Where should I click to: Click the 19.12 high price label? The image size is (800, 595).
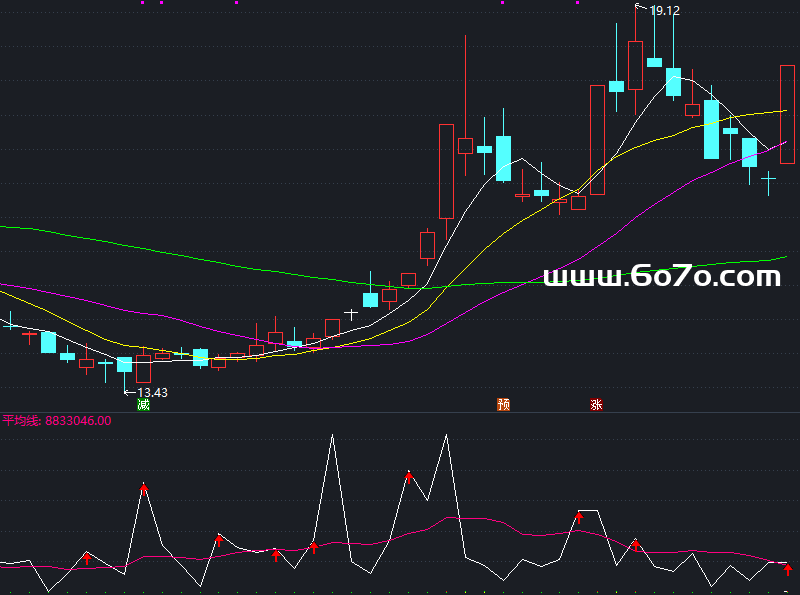pos(664,11)
